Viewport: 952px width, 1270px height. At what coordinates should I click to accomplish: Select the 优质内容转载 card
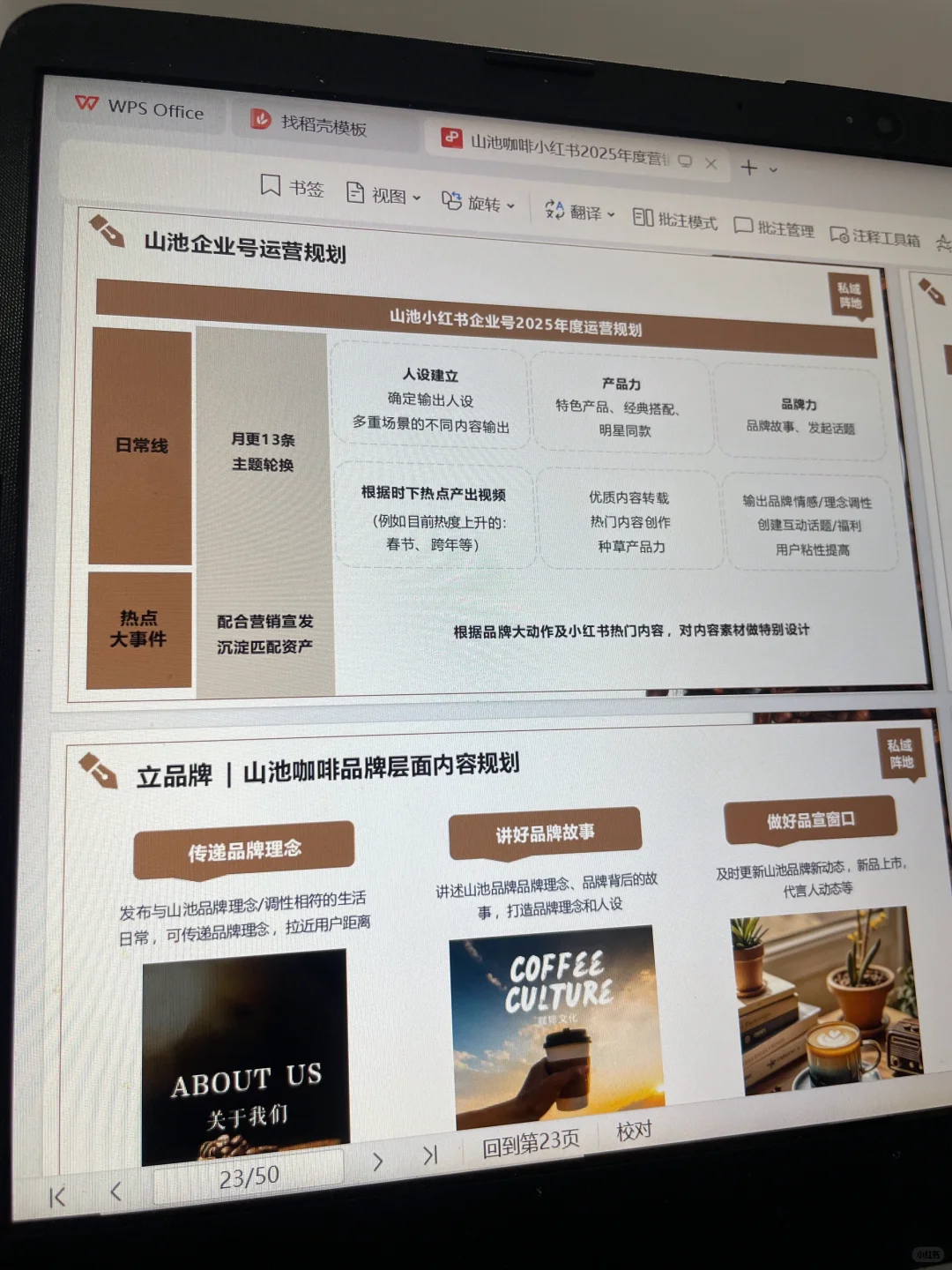[x=630, y=521]
